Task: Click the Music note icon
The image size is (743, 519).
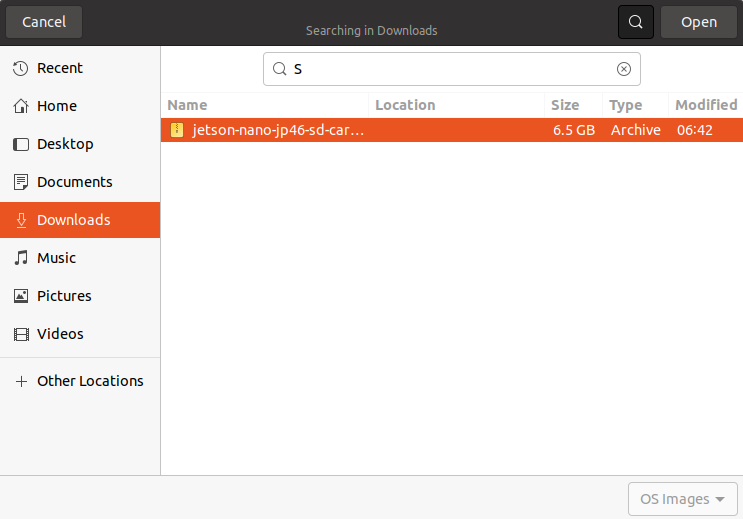Action: 20,258
